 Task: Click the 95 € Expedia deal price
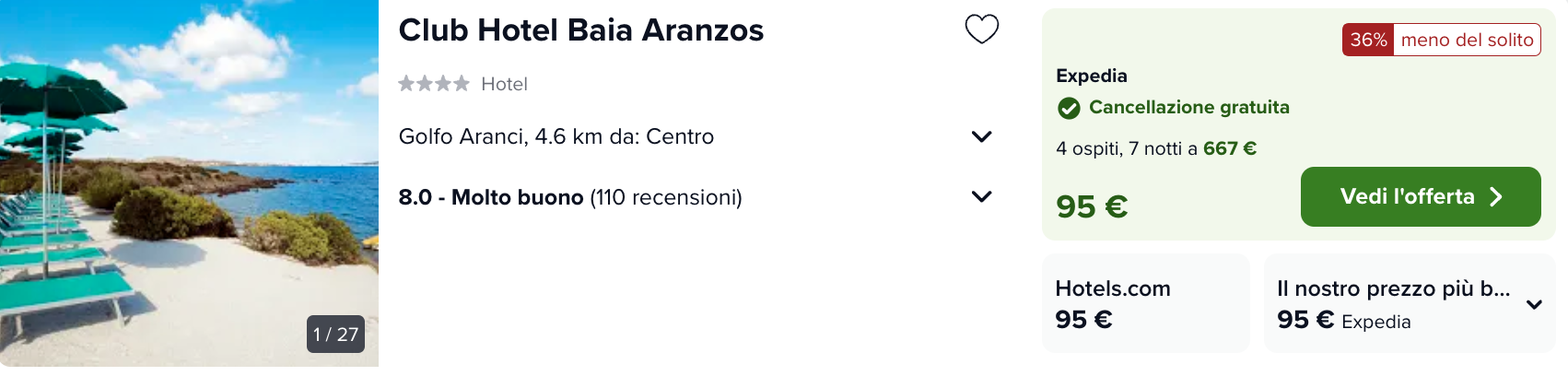pyautogui.click(x=1092, y=206)
